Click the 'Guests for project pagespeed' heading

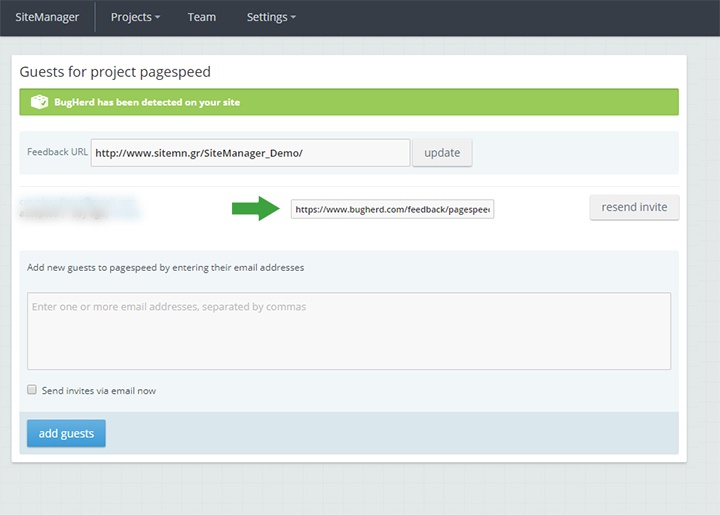pyautogui.click(x=115, y=72)
